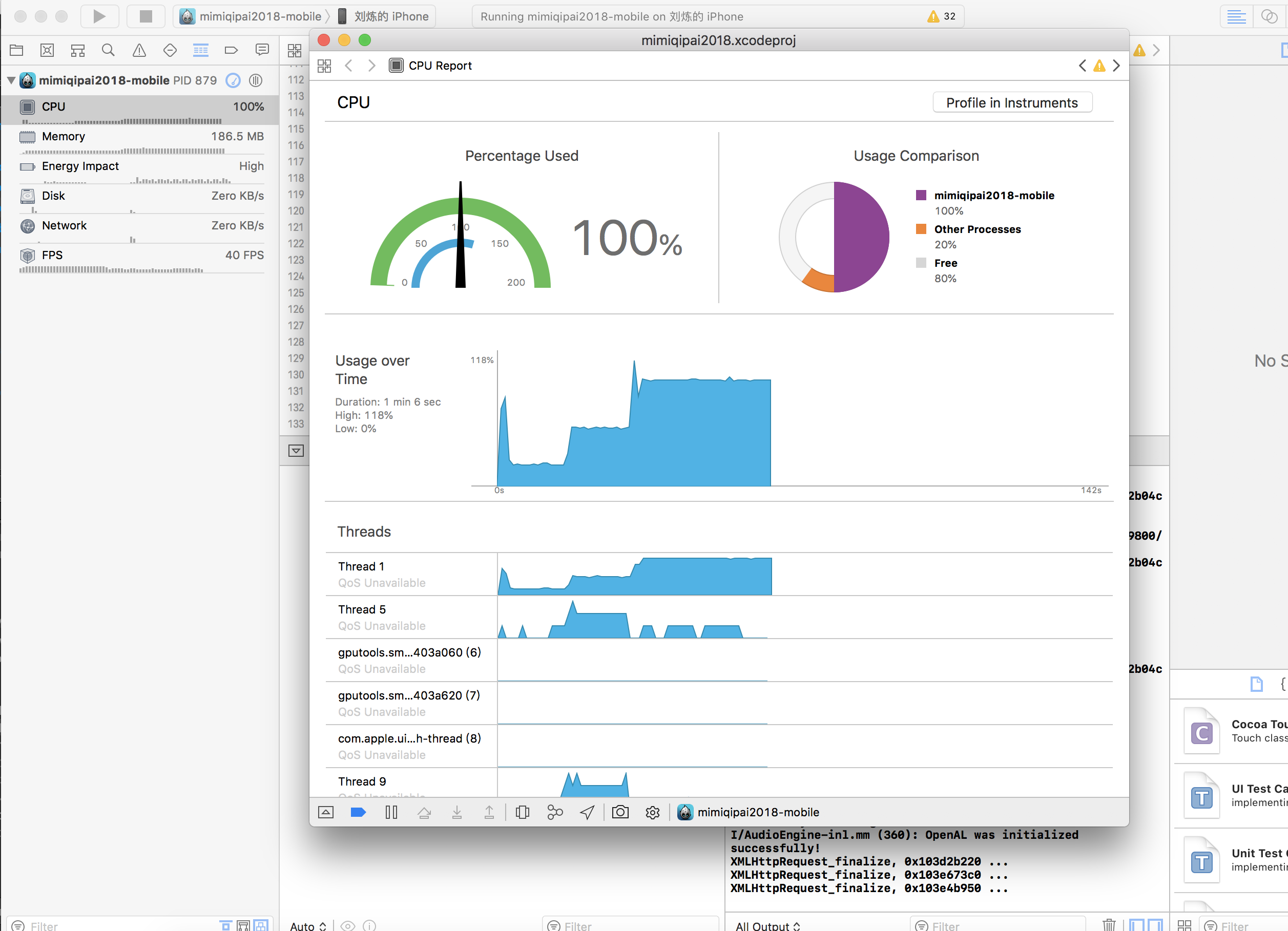Click purple mimiqipai2018-mobile legend swatch

(x=921, y=195)
